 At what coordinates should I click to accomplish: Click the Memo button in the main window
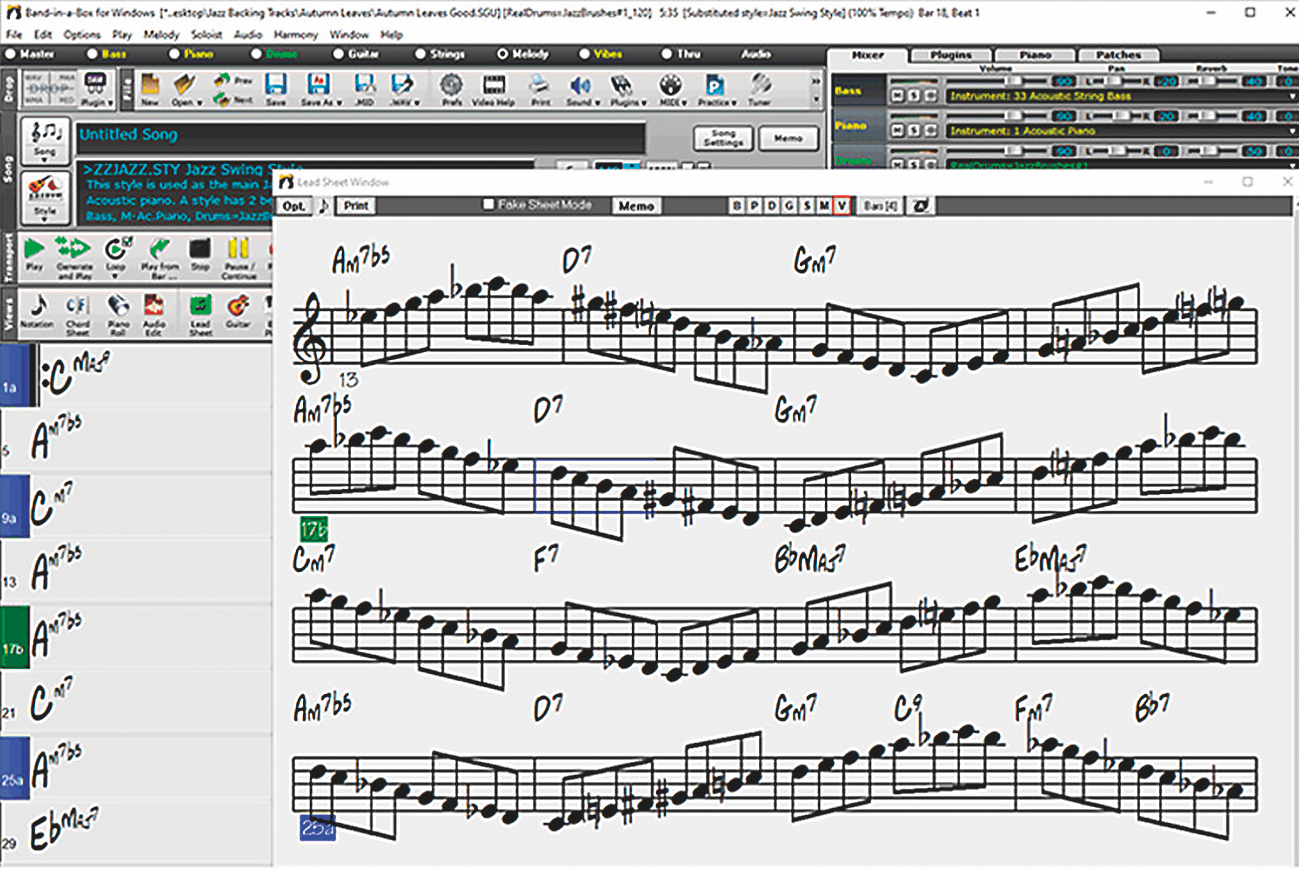(788, 138)
